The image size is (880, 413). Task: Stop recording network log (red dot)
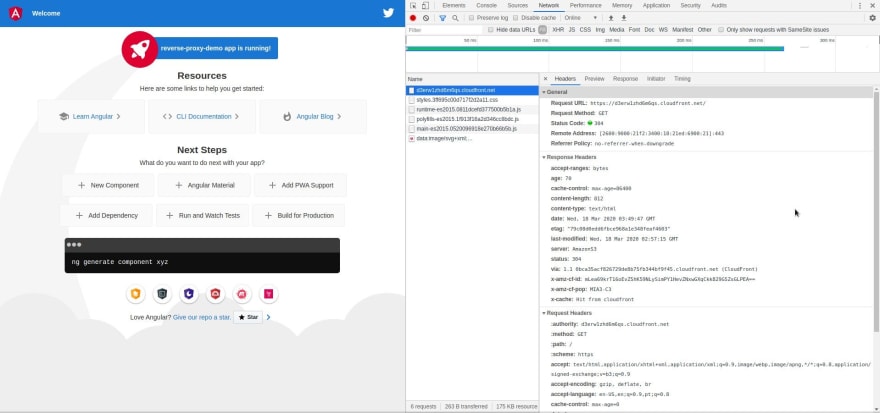click(413, 18)
